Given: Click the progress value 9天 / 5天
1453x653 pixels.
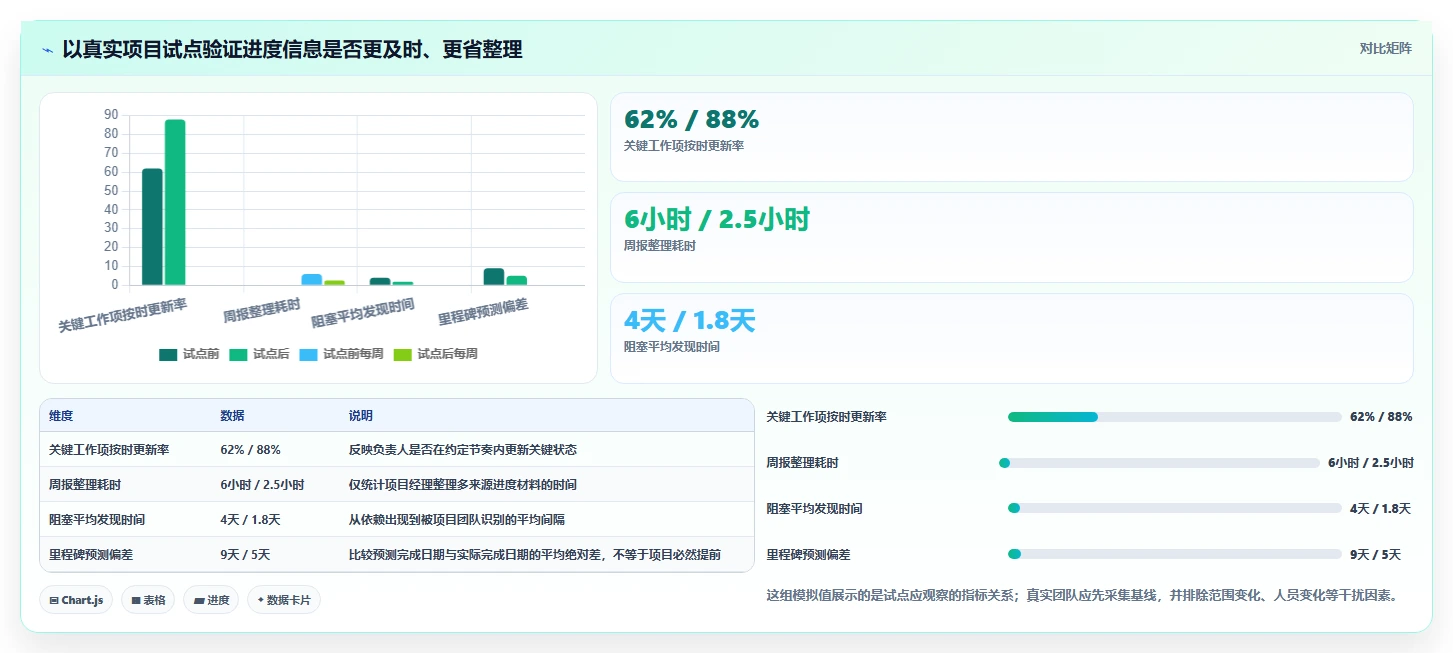Looking at the screenshot, I should 1375,555.
